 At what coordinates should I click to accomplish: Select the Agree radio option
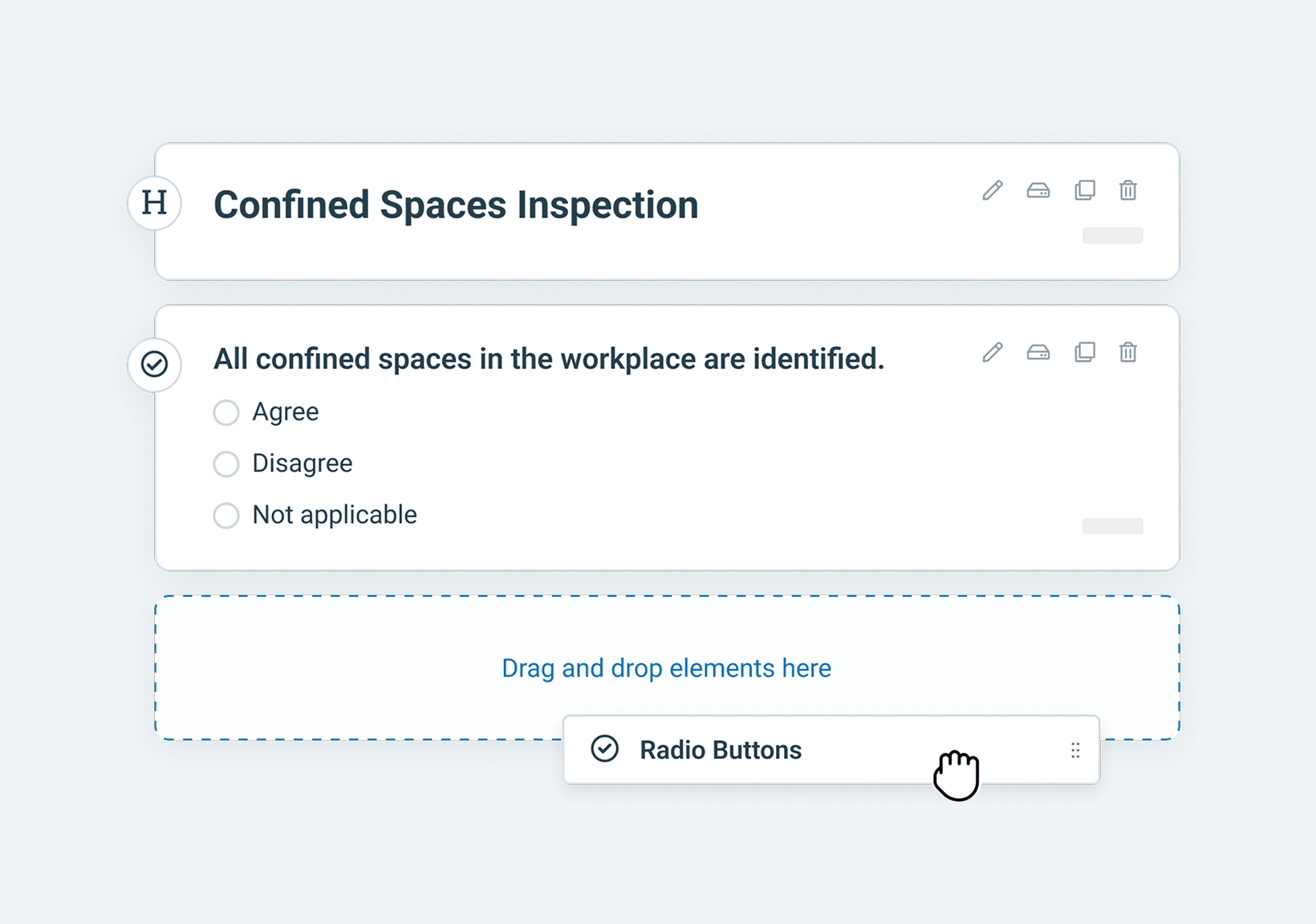click(226, 412)
